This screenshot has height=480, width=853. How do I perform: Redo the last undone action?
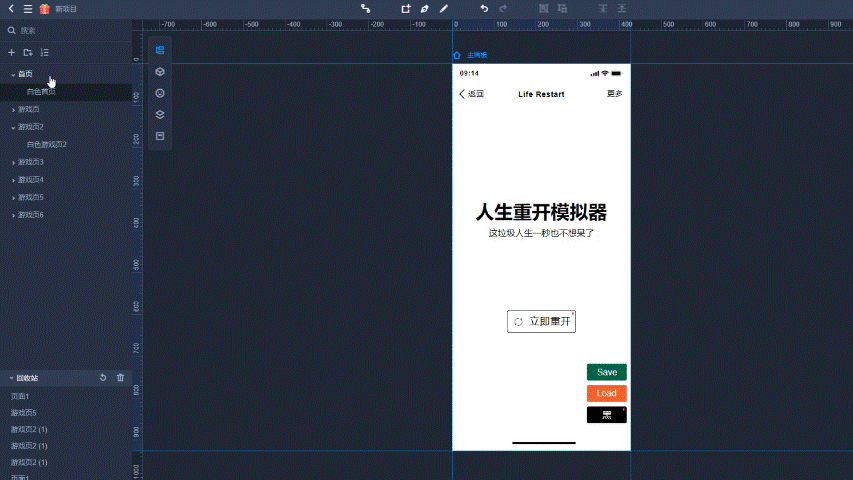[x=503, y=9]
